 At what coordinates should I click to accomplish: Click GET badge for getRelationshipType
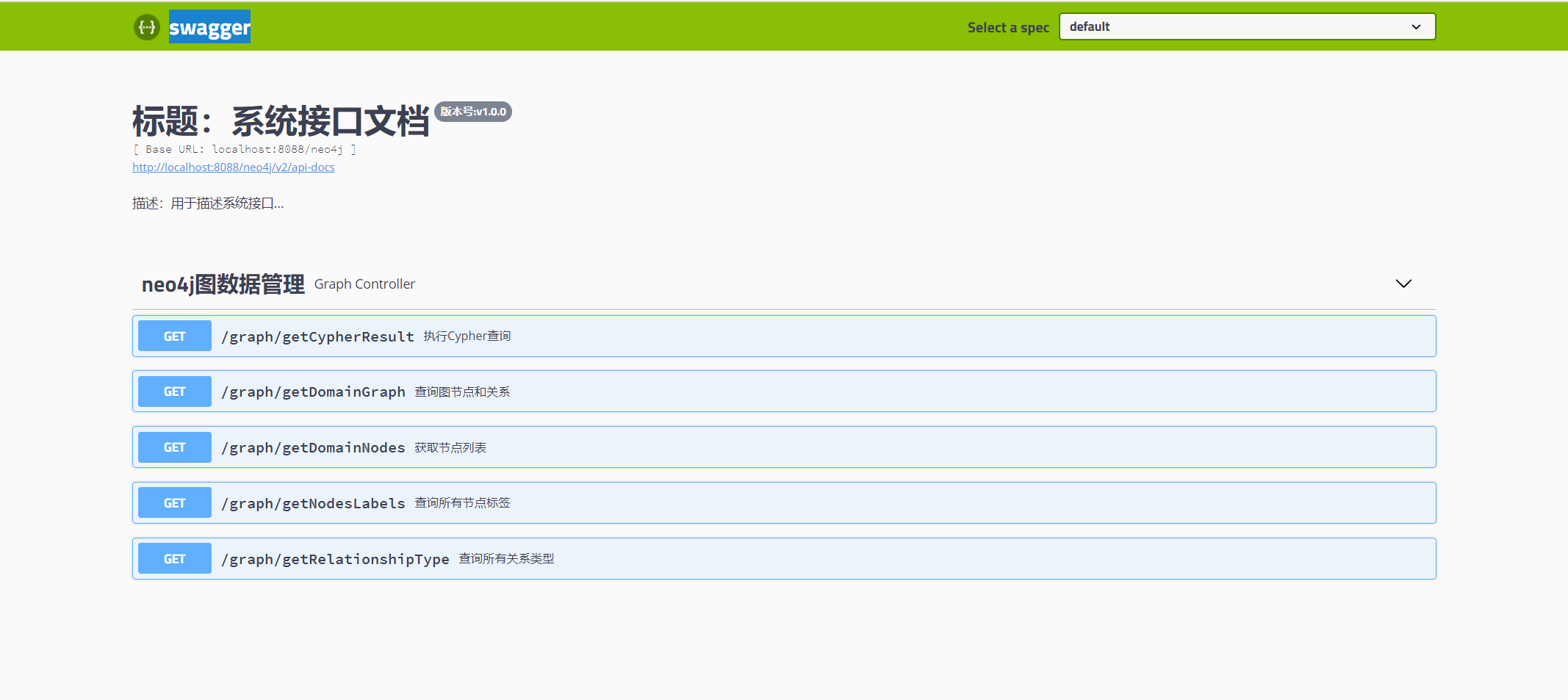click(x=175, y=559)
